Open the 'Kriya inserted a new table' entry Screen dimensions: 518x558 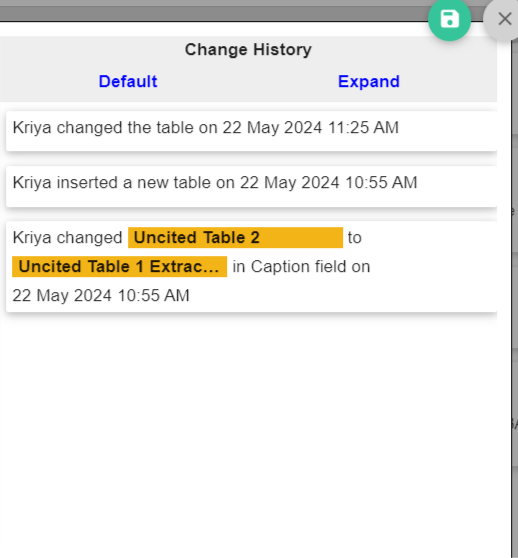[251, 186]
